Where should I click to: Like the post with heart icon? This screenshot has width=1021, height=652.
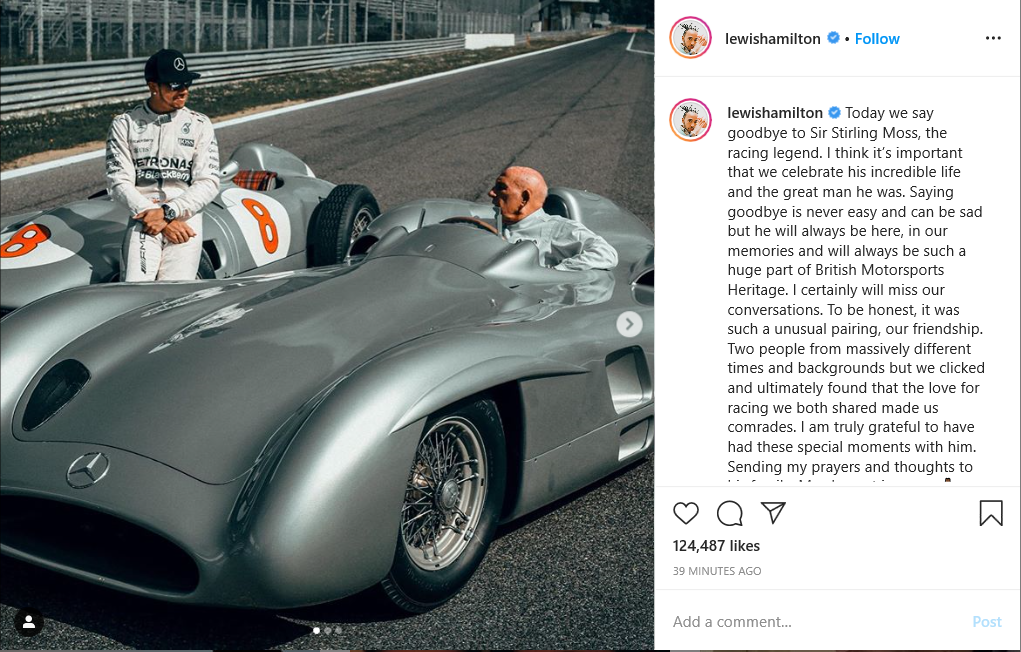click(x=686, y=513)
